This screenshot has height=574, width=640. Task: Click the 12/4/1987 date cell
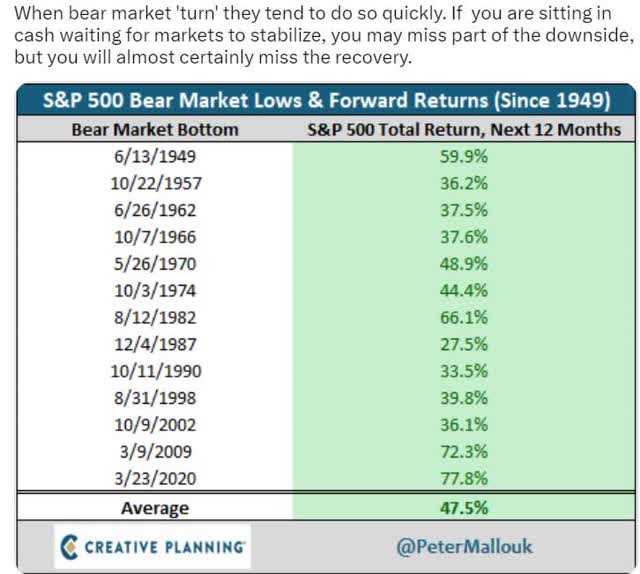click(155, 345)
